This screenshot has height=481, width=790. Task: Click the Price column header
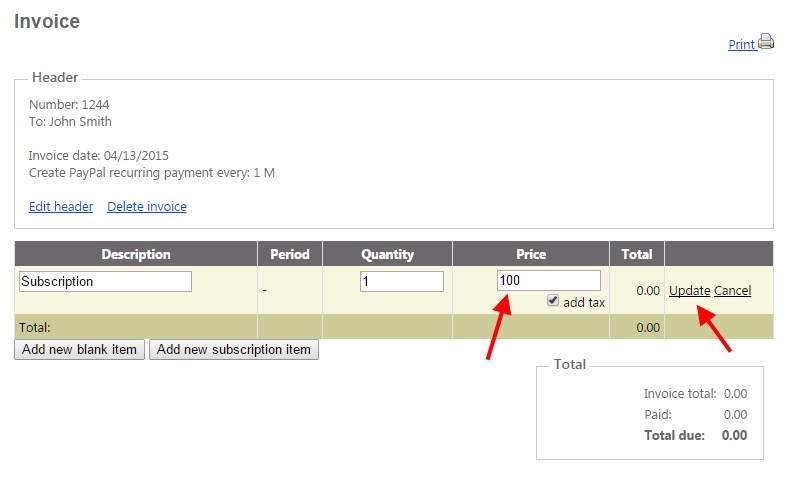click(531, 254)
